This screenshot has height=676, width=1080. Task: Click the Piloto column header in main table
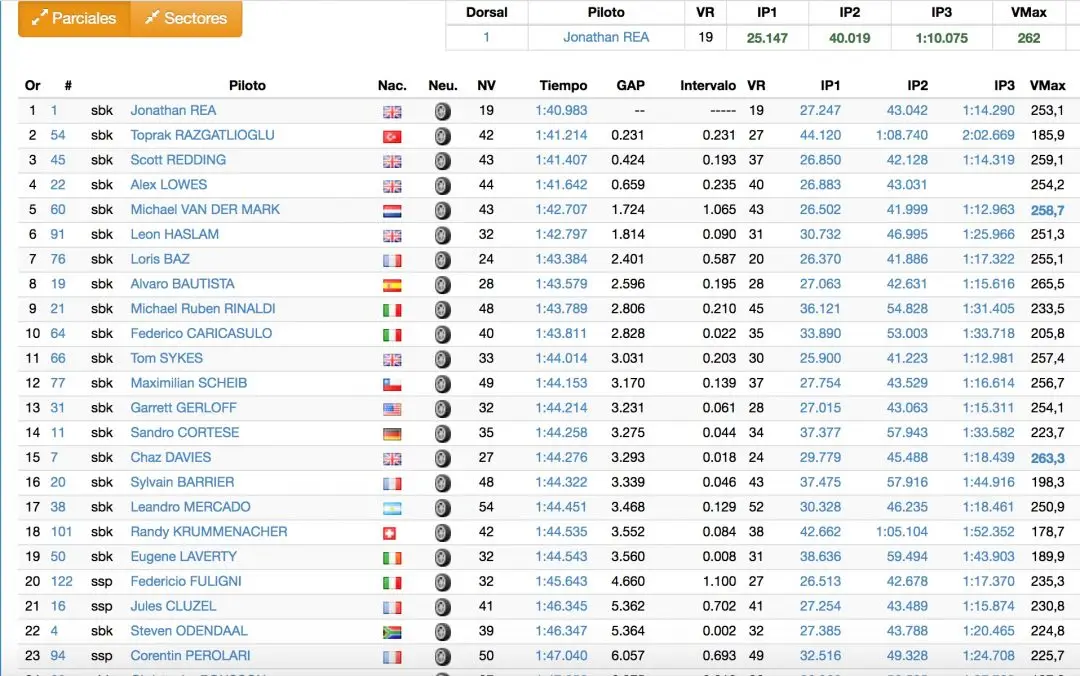(247, 85)
